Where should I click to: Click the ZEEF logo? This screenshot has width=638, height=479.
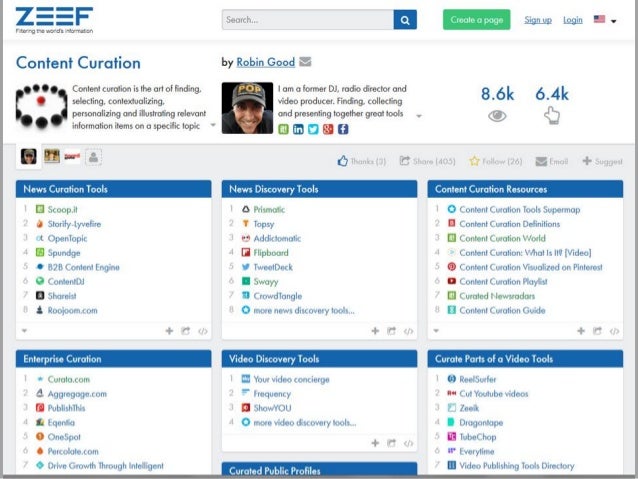pos(54,20)
